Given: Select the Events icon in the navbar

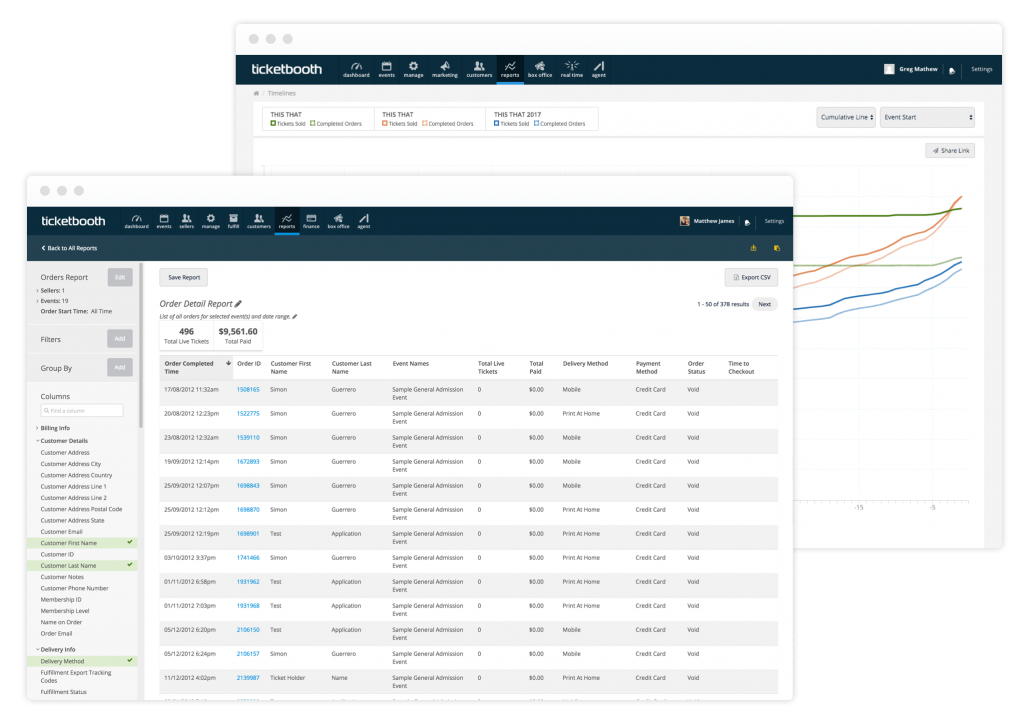Looking at the screenshot, I should [164, 220].
